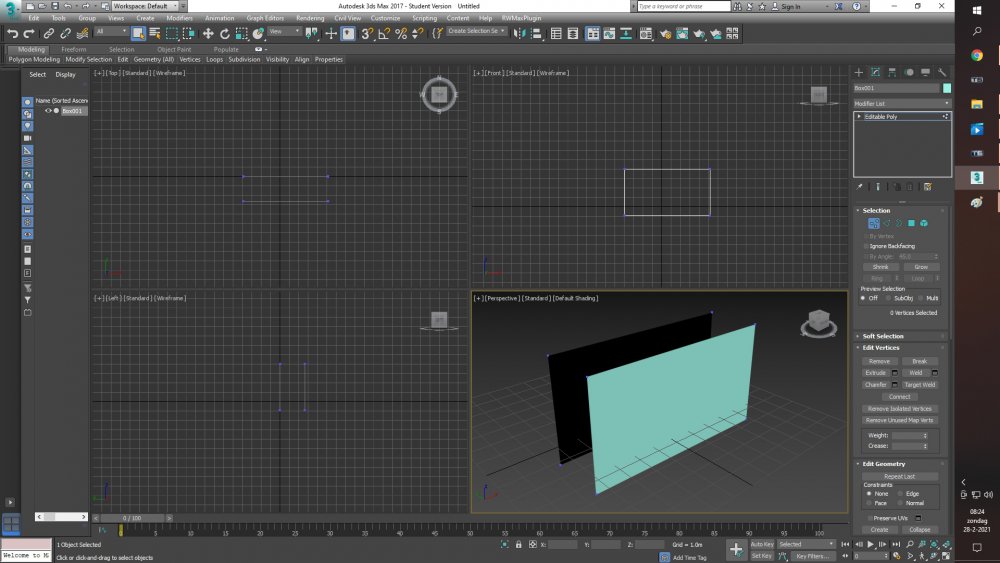Viewport: 1000px width, 563px height.
Task: Toggle visibility eye of Box001
Action: (47, 111)
